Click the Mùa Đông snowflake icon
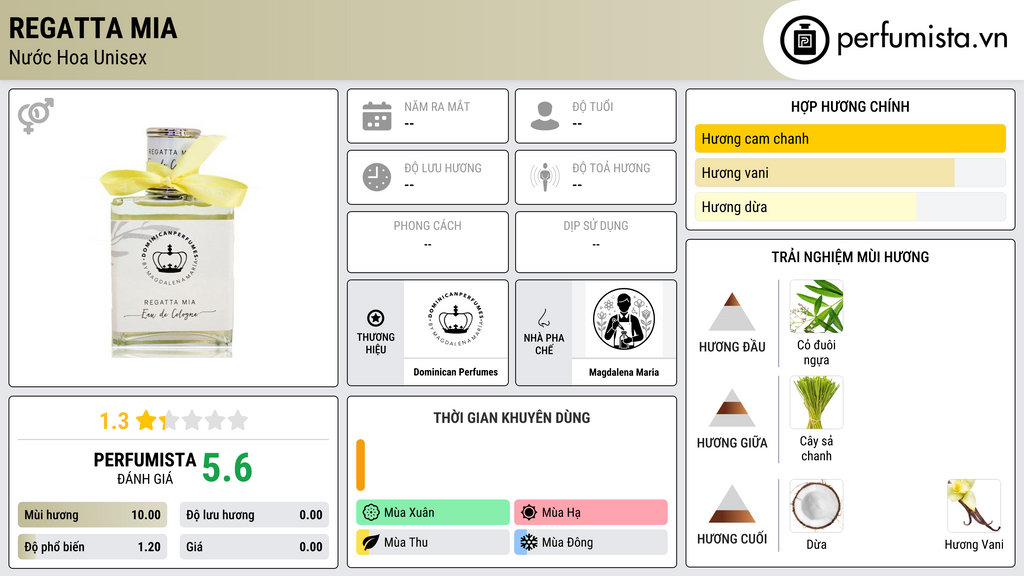This screenshot has height=576, width=1024. [x=529, y=542]
